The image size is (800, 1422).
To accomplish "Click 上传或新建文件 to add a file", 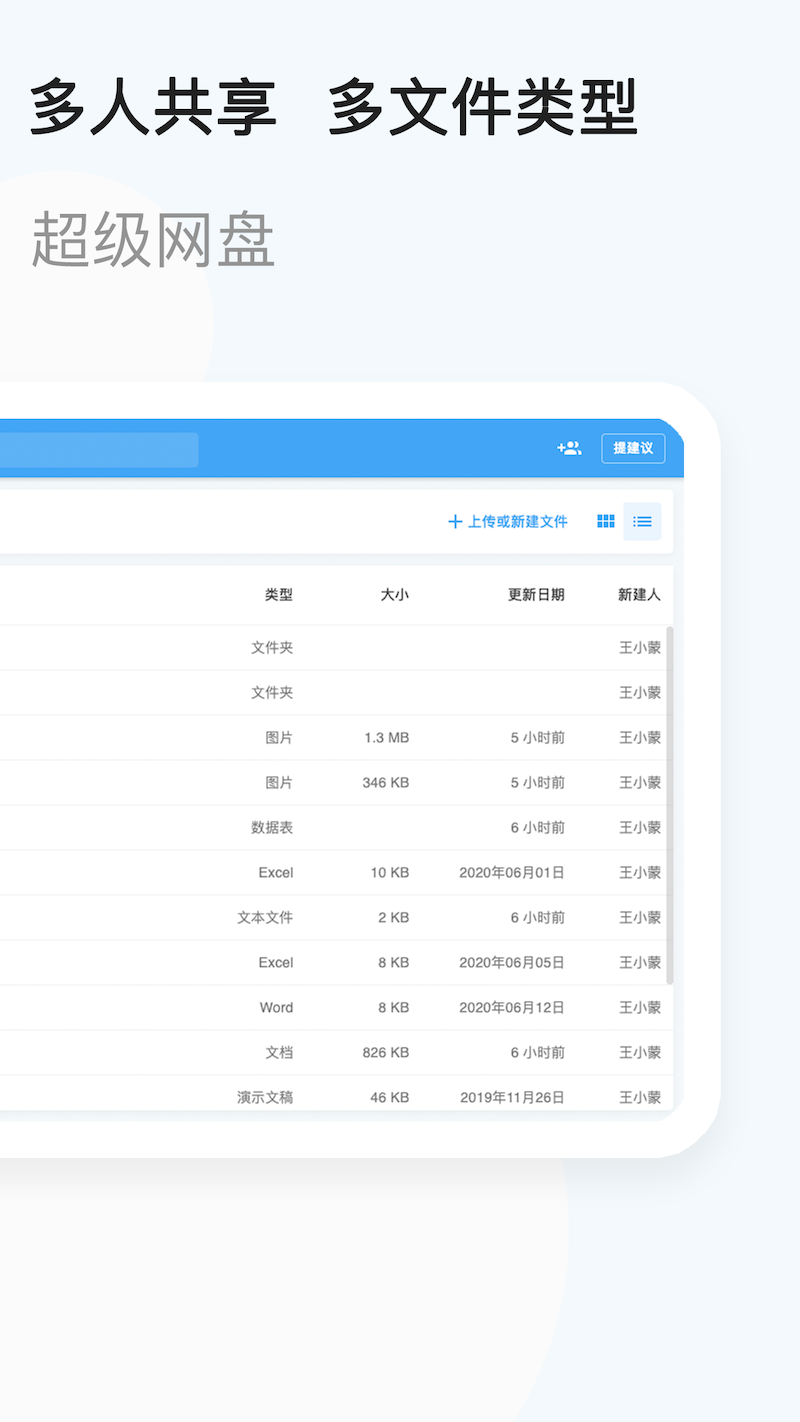I will 508,521.
